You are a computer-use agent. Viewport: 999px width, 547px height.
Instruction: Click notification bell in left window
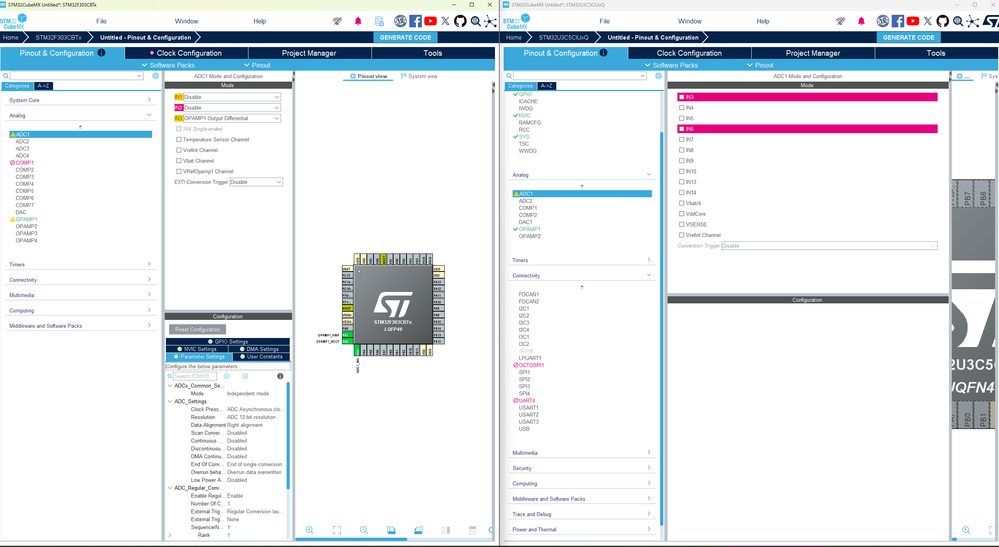(x=358, y=21)
